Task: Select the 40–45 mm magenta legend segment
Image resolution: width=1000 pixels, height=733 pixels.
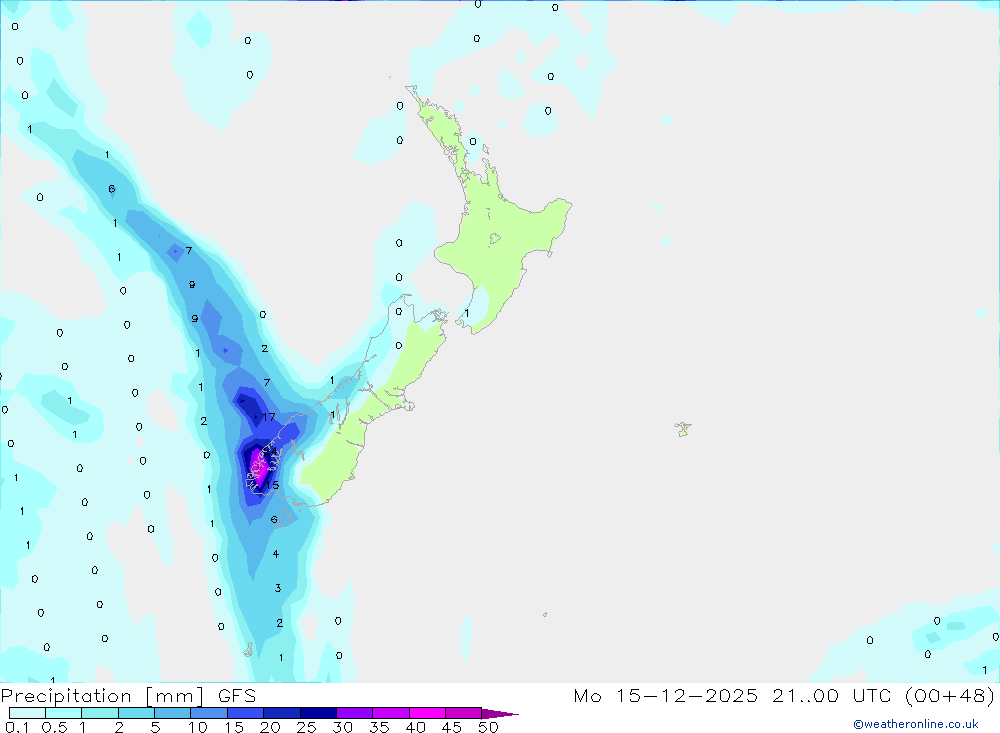Action: (x=427, y=713)
